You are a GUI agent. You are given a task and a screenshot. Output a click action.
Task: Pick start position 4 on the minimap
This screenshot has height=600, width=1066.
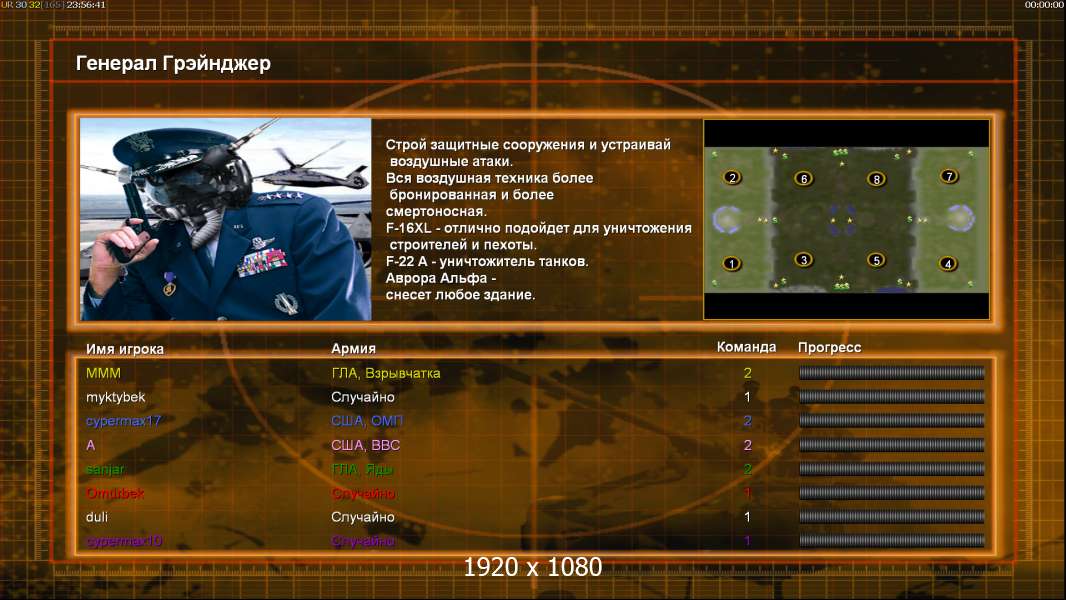pyautogui.click(x=948, y=264)
